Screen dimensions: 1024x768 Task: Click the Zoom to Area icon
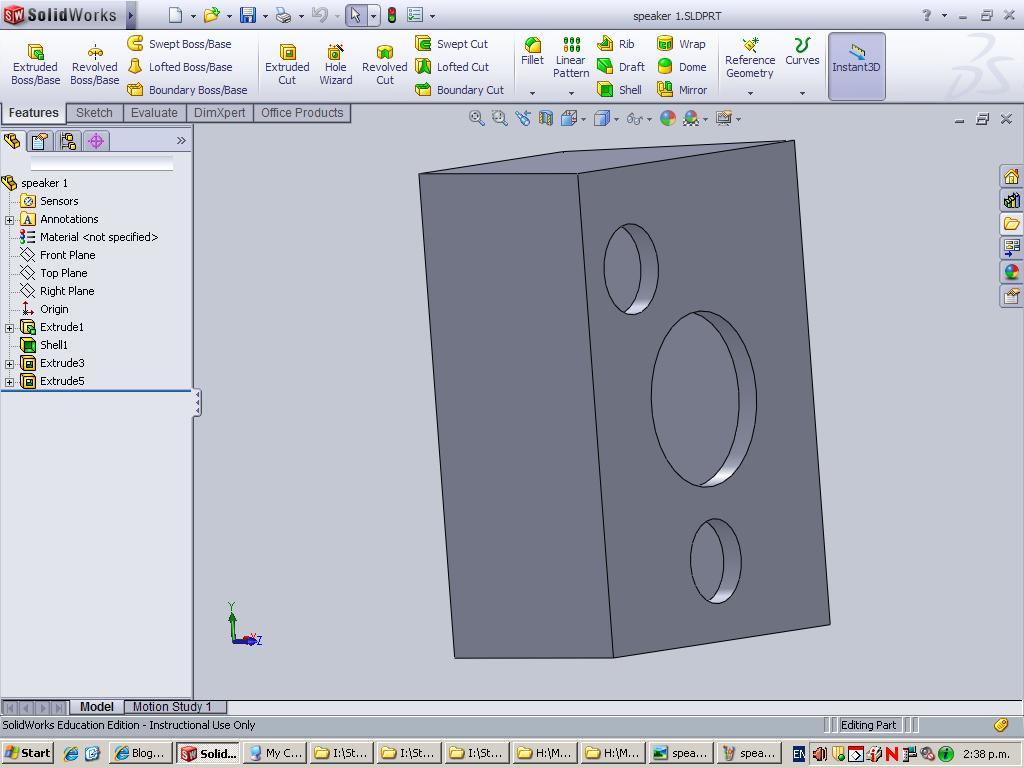(500, 118)
